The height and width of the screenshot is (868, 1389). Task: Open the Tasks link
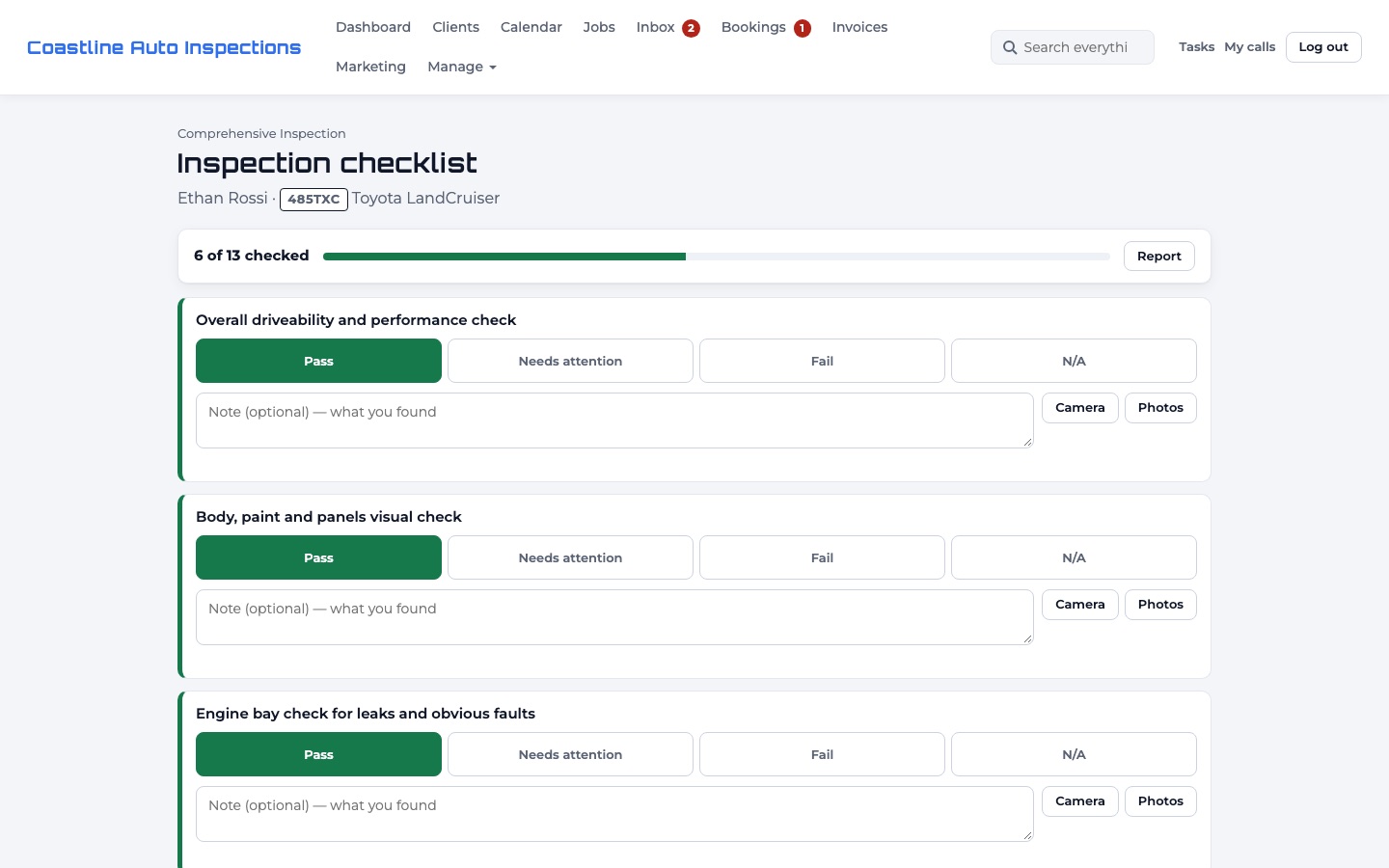pyautogui.click(x=1196, y=46)
